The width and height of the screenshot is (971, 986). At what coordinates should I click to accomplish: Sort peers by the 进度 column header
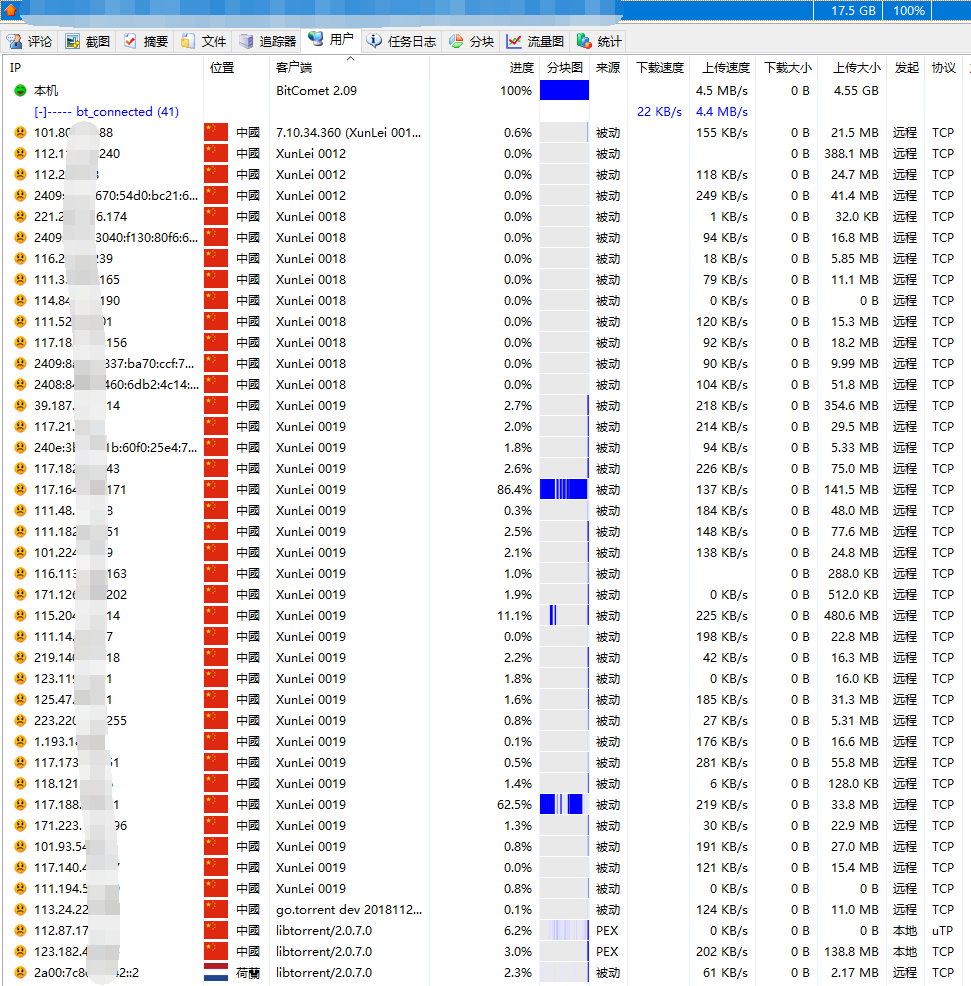pos(521,68)
